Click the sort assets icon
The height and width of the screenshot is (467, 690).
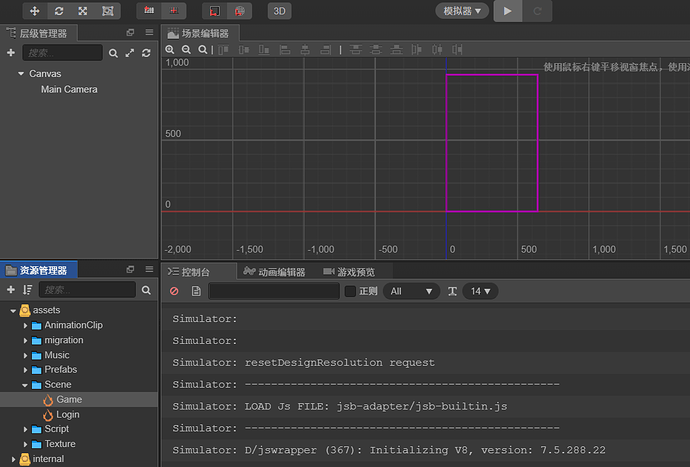(28, 290)
